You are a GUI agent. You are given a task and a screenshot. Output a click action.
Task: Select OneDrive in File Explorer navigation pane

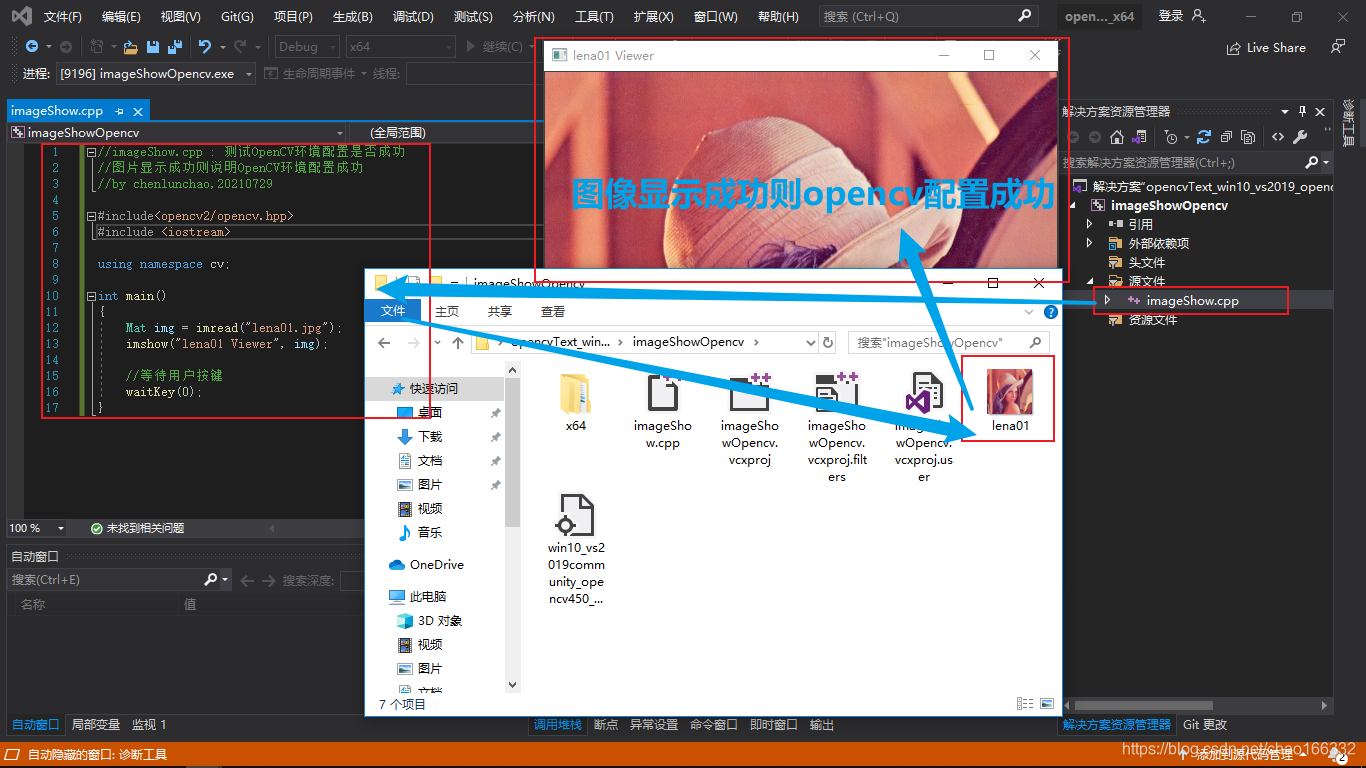coord(437,565)
